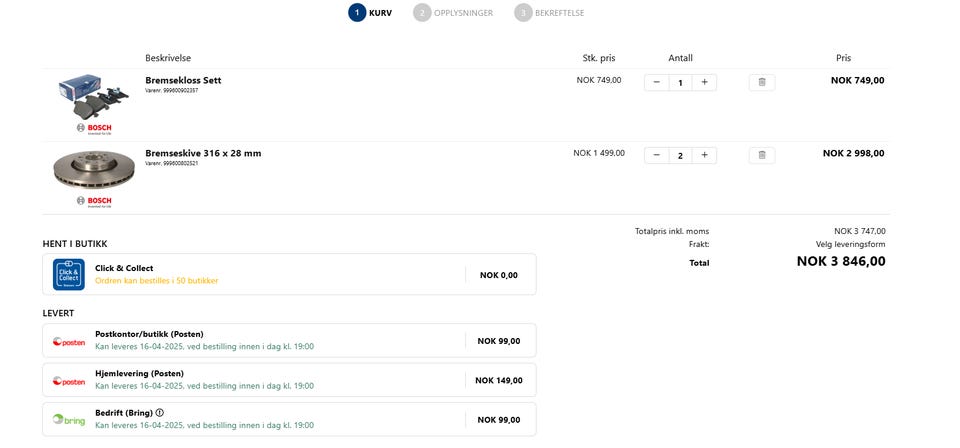Image resolution: width=960 pixels, height=448 pixels.
Task: Increase Bremsekloss Sett quantity with plus
Action: (704, 82)
